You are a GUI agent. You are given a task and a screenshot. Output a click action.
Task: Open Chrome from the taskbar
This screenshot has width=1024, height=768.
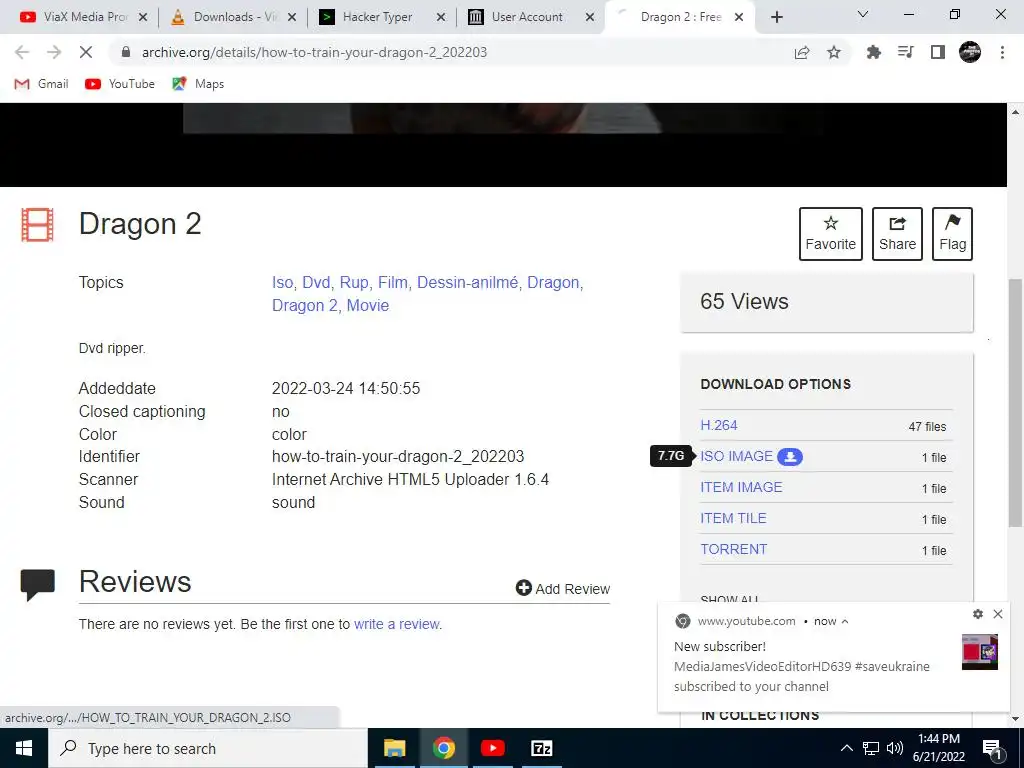pyautogui.click(x=443, y=748)
